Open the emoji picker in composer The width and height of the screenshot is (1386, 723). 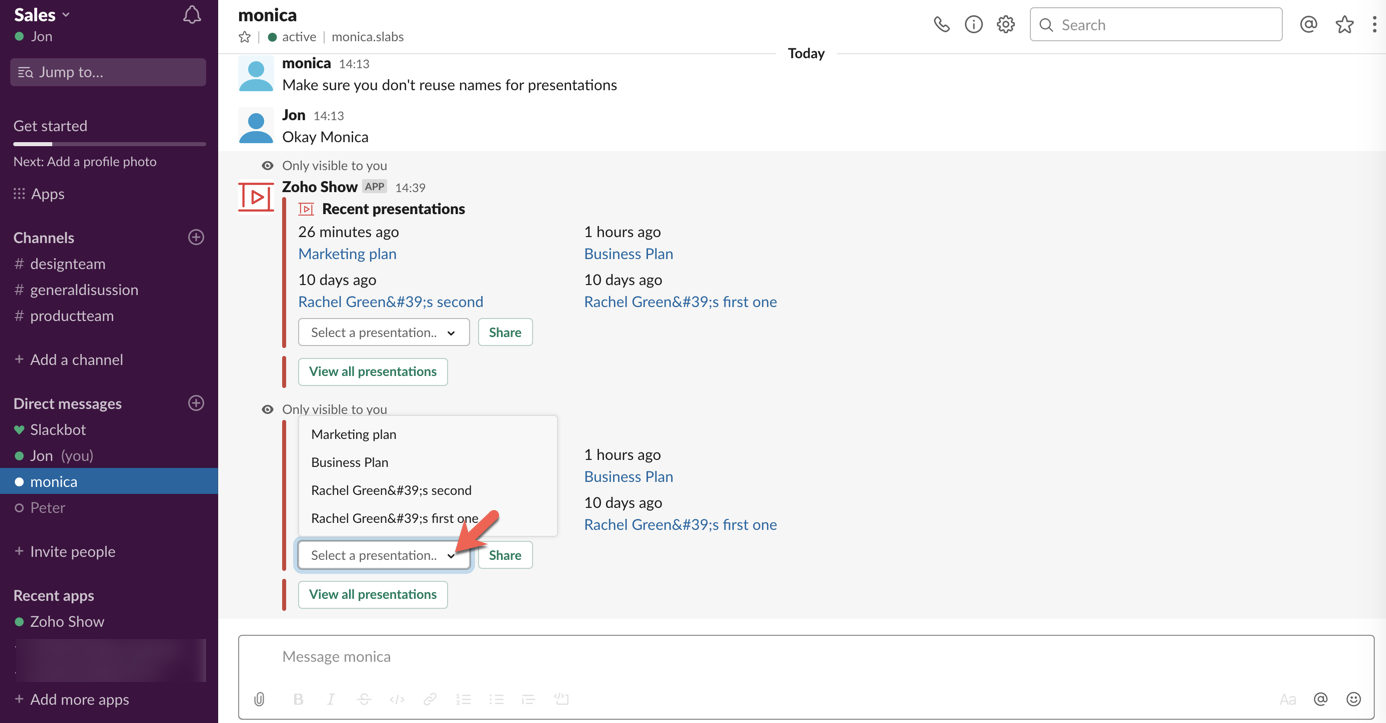1353,699
